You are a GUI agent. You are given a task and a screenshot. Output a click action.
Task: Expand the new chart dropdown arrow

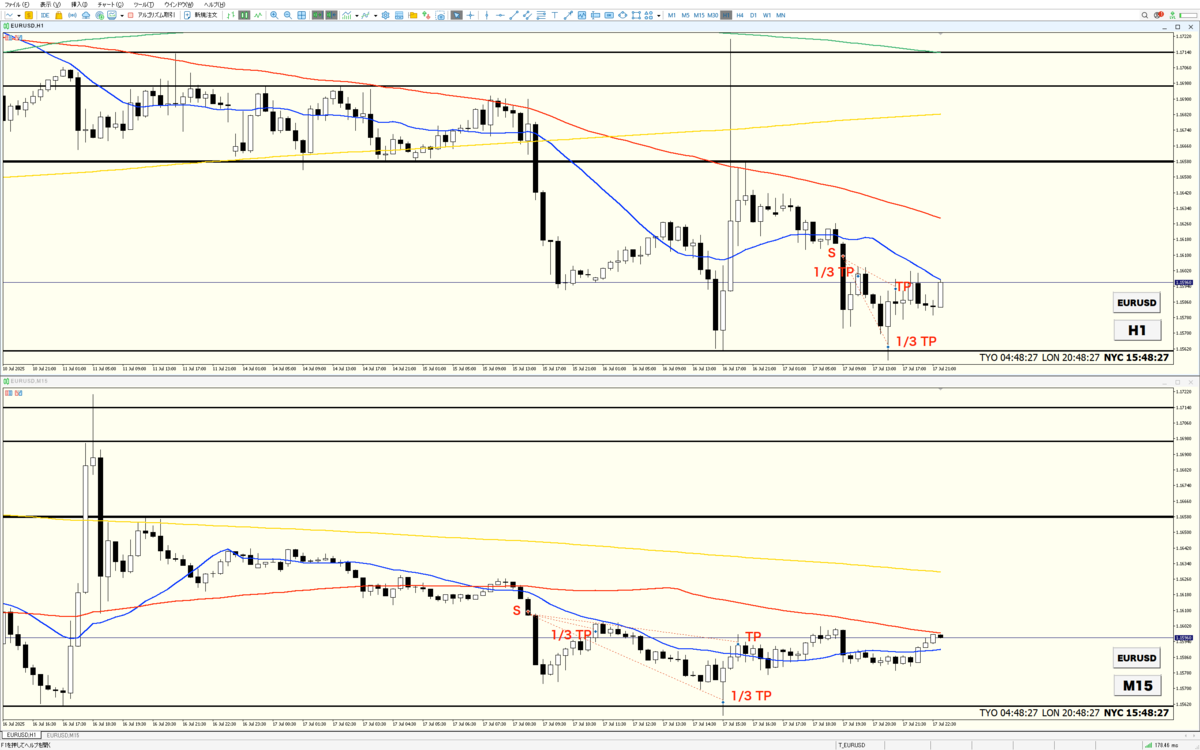(x=19, y=15)
